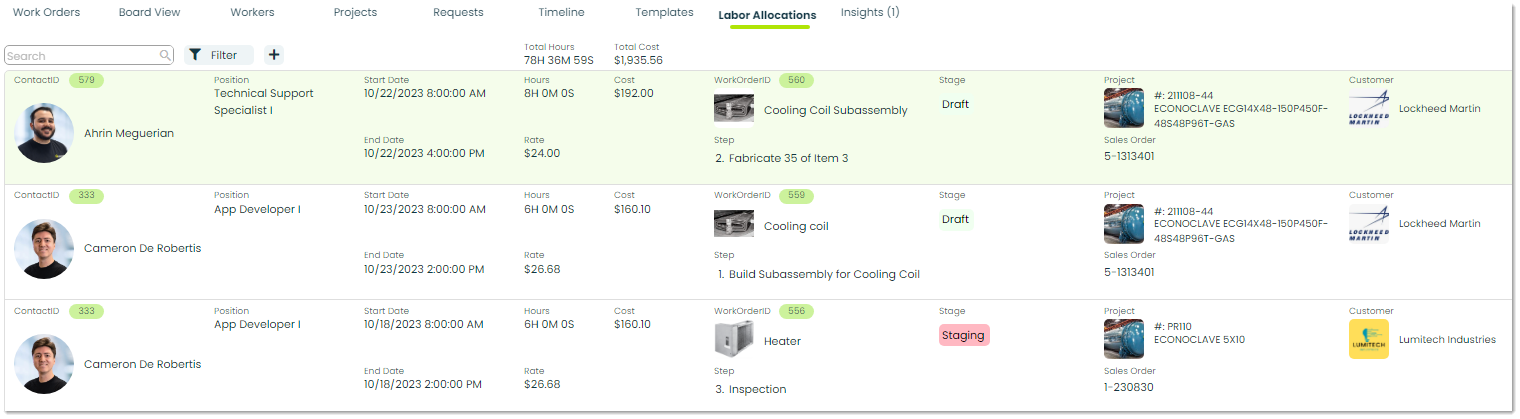Click the WorkOrderID 560 badge
The image size is (1520, 419).
coord(796,80)
